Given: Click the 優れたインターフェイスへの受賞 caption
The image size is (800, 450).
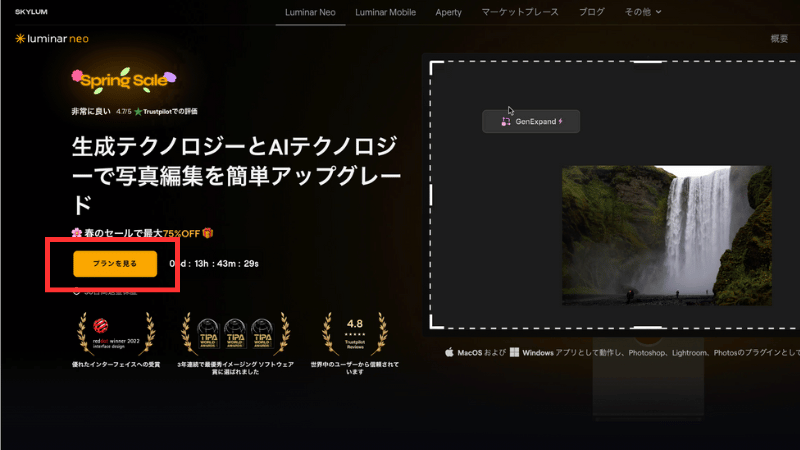Looking at the screenshot, I should tap(116, 364).
